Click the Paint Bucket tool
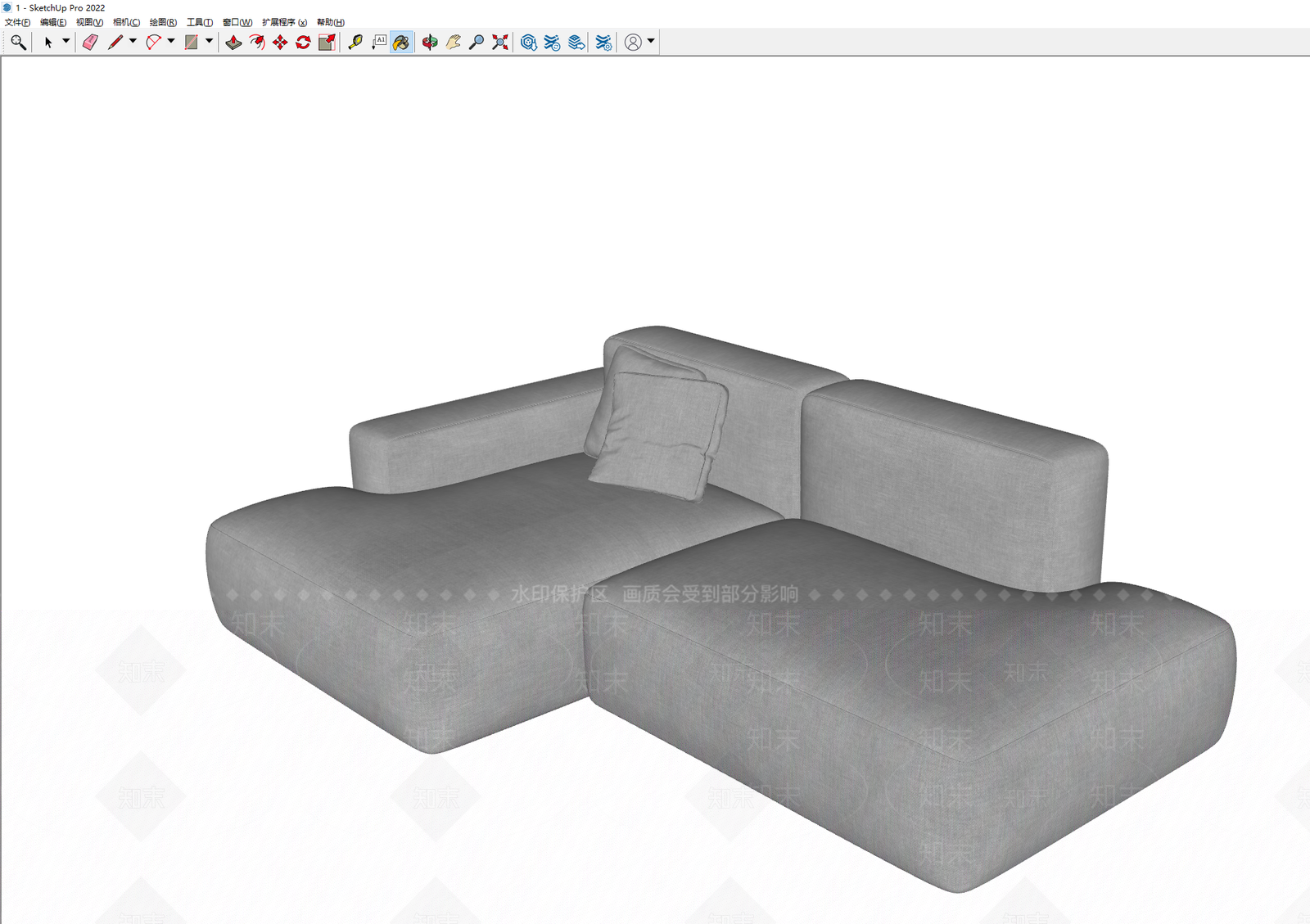The image size is (1310, 924). (401, 43)
